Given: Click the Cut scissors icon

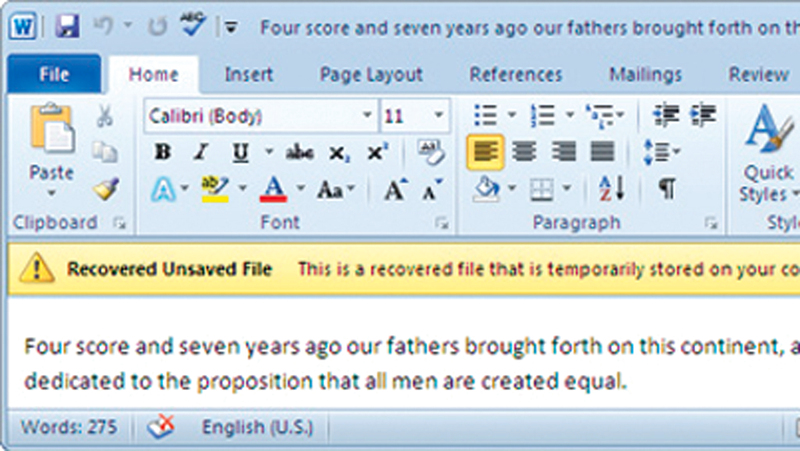Looking at the screenshot, I should click(x=104, y=117).
